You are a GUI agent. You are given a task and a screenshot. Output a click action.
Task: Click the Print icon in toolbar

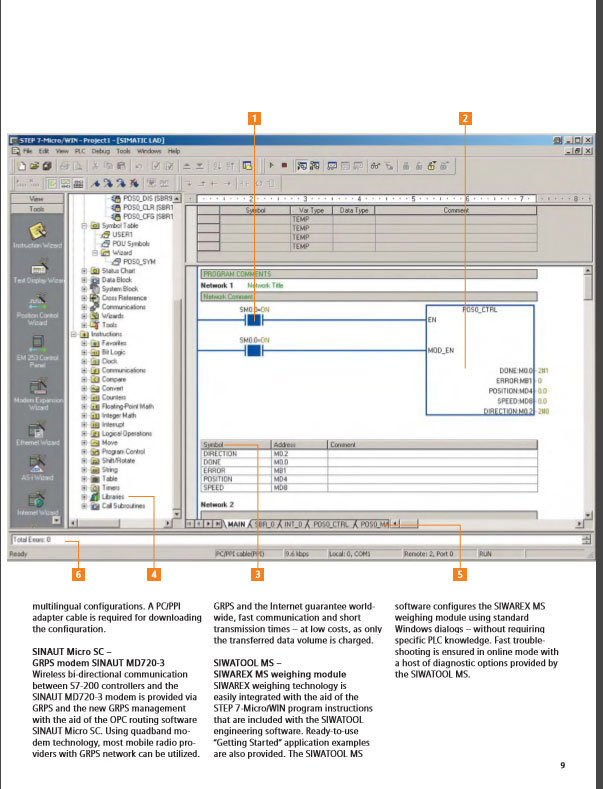(x=64, y=166)
